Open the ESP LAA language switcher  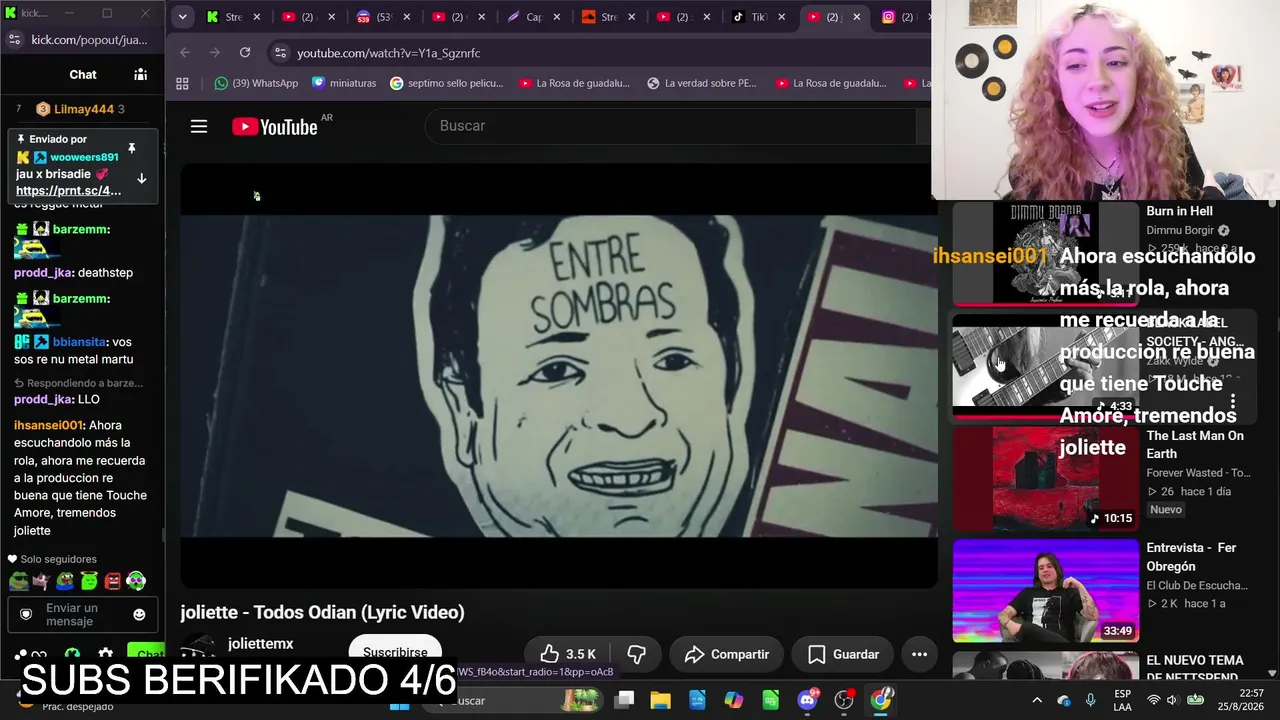point(1122,700)
